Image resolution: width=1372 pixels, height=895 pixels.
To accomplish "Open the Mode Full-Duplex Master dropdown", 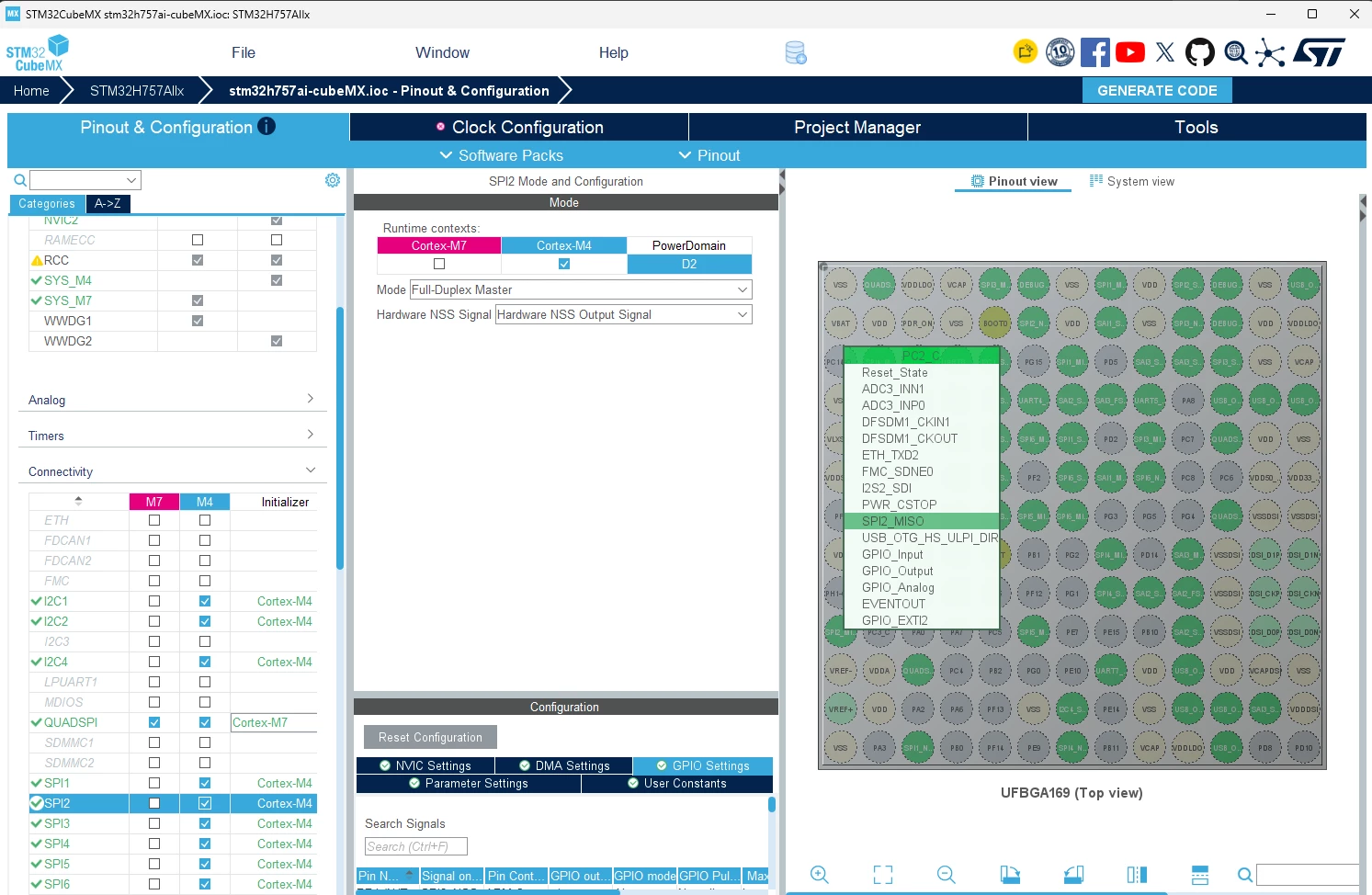I will [x=581, y=289].
